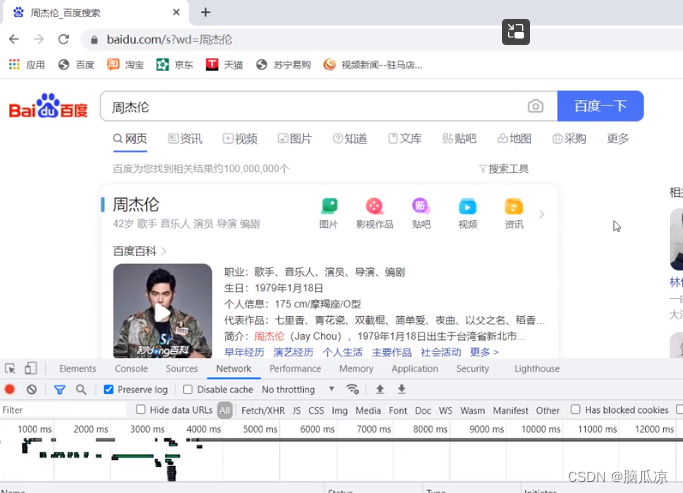Viewport: 683px width, 493px height.
Task: Expand the 更多 > biography sections
Action: click(484, 352)
